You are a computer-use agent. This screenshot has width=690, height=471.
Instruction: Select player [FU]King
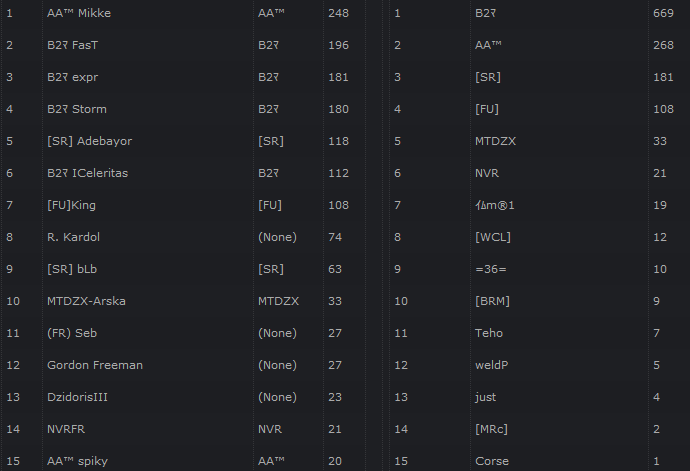pos(72,205)
